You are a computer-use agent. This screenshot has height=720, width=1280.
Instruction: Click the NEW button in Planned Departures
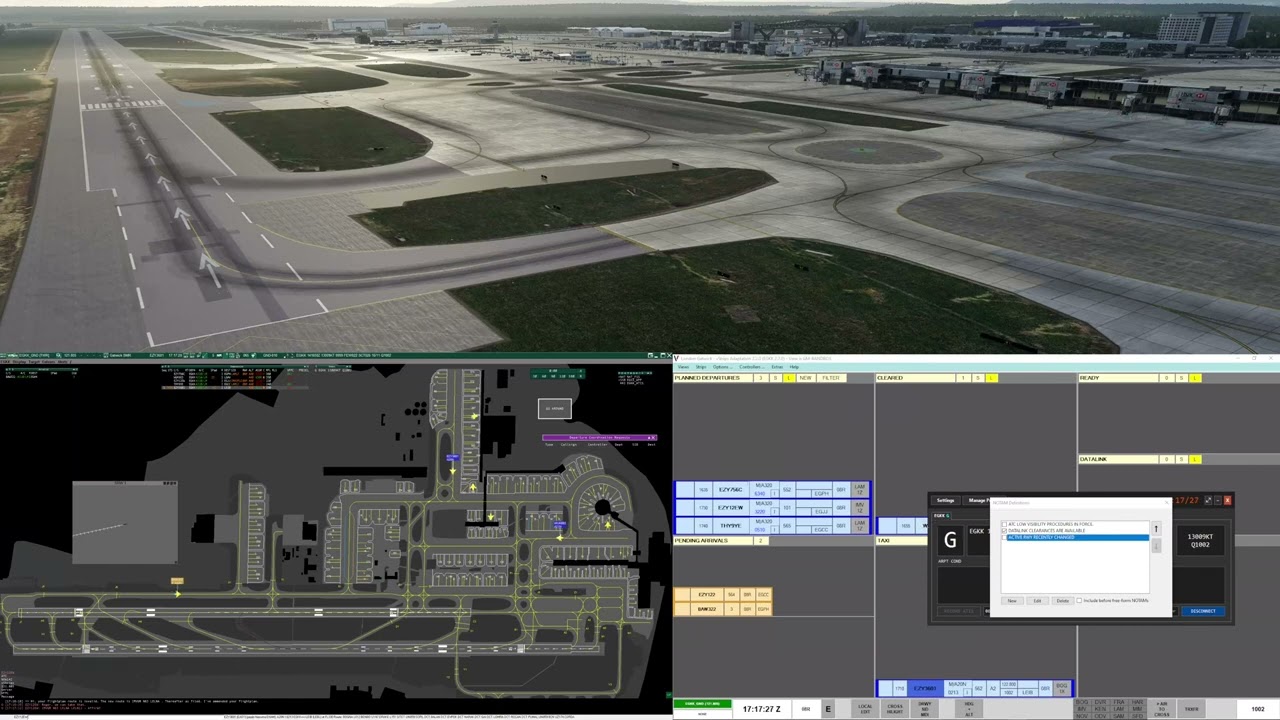pos(806,378)
